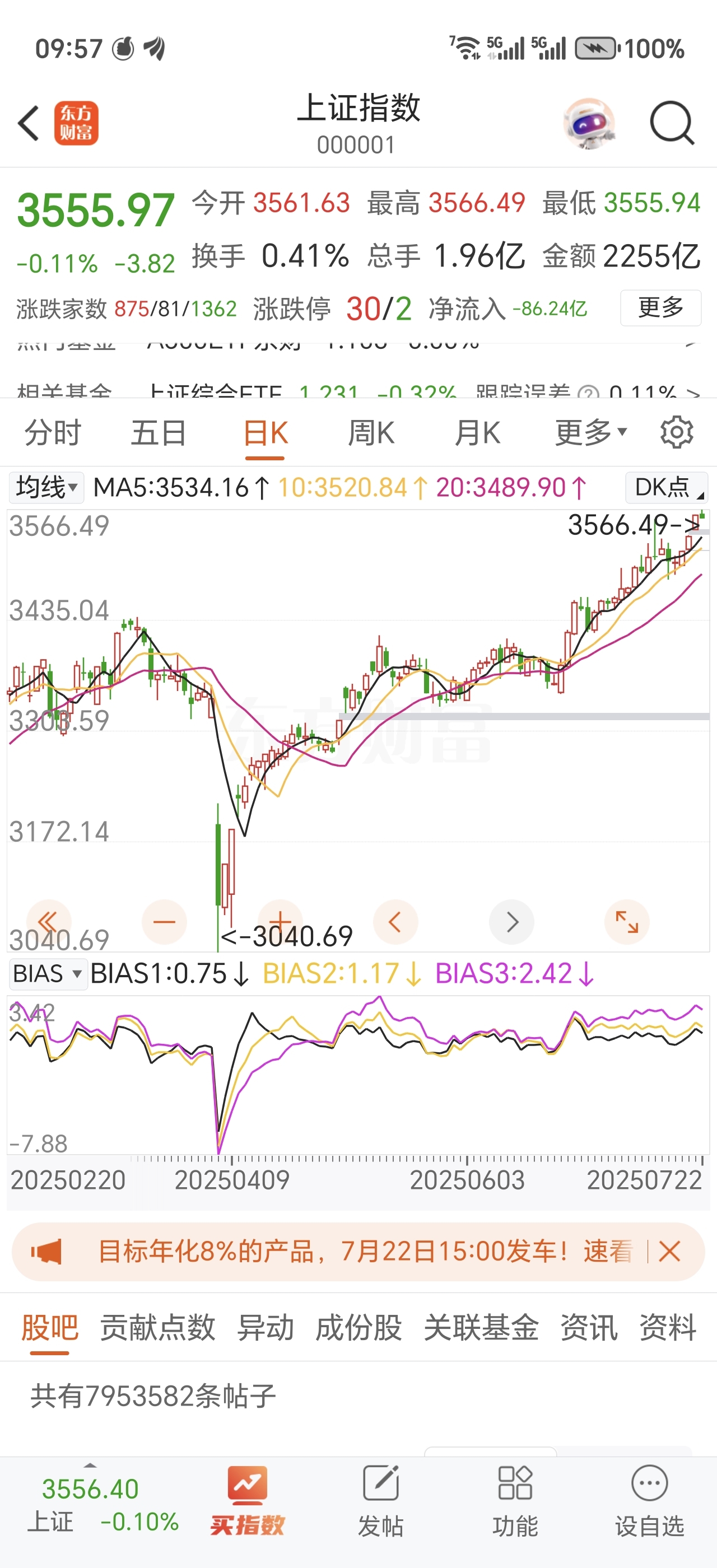Expand chart to fullscreen icon
717x1568 pixels.
[x=627, y=922]
